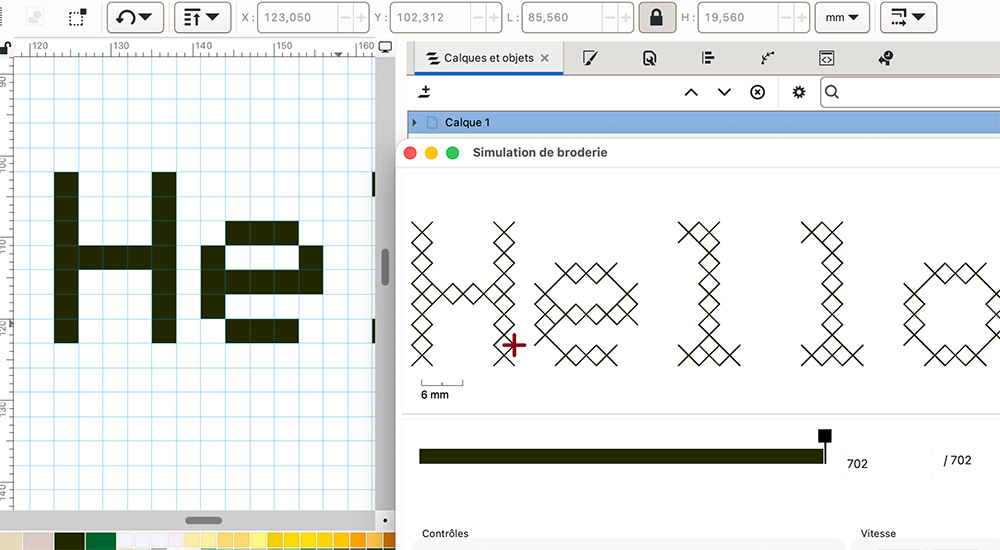The width and height of the screenshot is (1000, 550).
Task: Select the Calque 1 layer row
Action: pos(704,123)
